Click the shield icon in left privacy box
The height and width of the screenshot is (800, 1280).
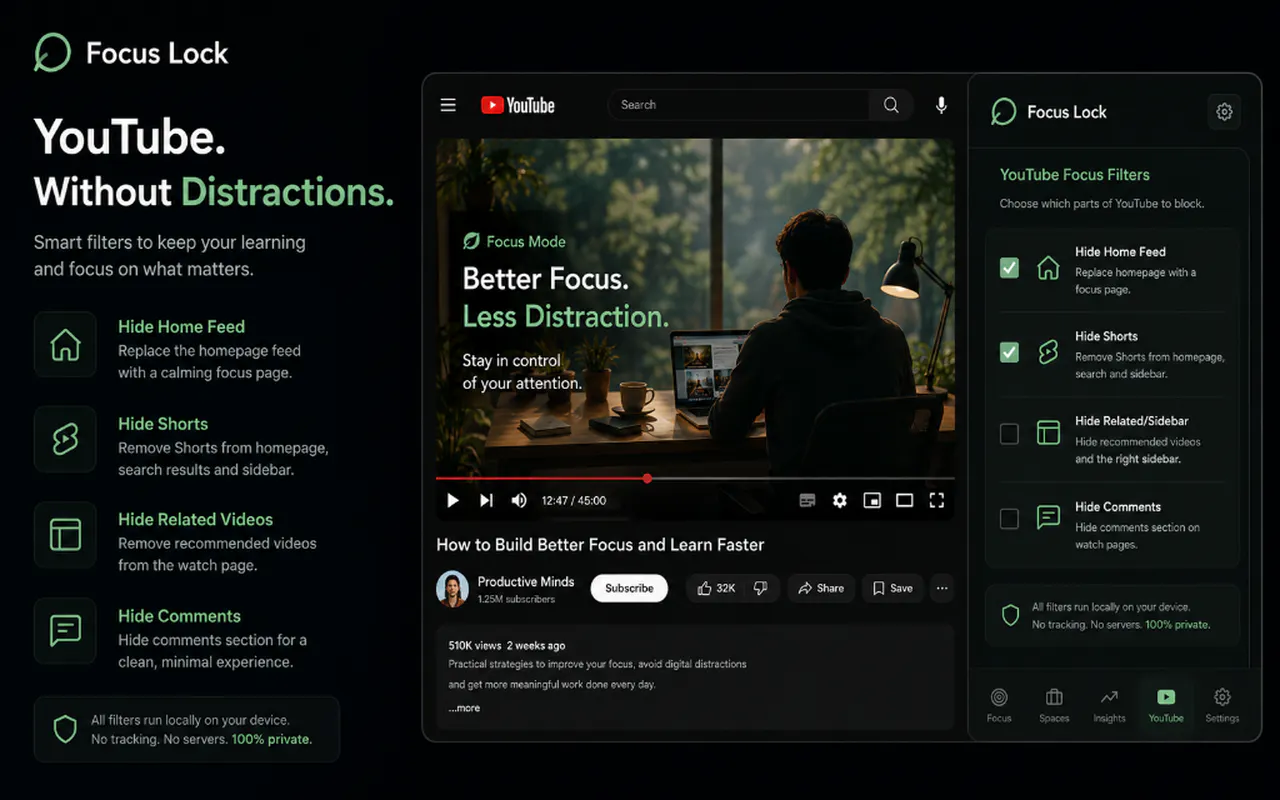[x=65, y=729]
